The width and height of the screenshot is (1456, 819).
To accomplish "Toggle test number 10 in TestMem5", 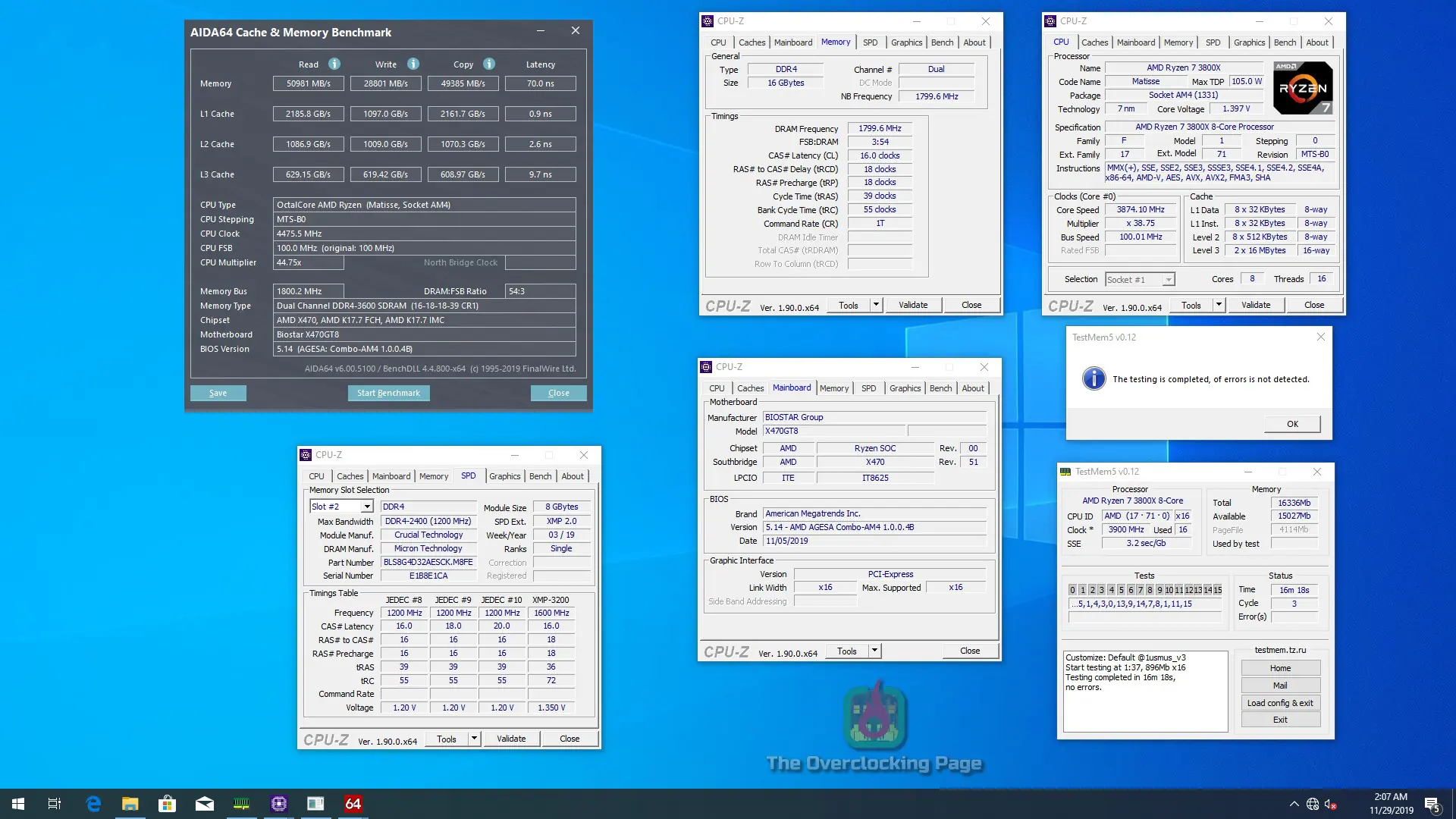I will coord(1169,590).
